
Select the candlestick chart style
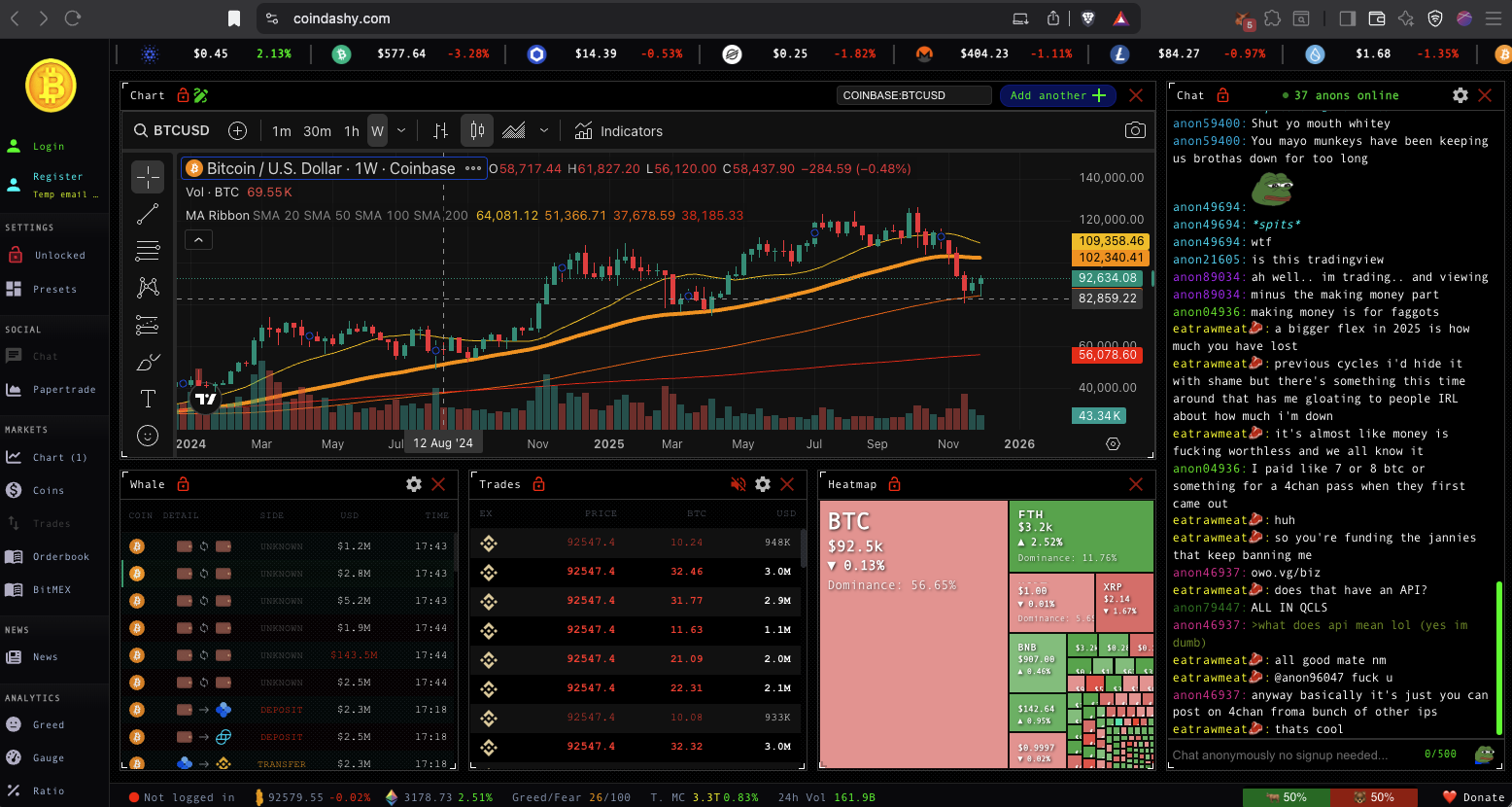click(477, 130)
